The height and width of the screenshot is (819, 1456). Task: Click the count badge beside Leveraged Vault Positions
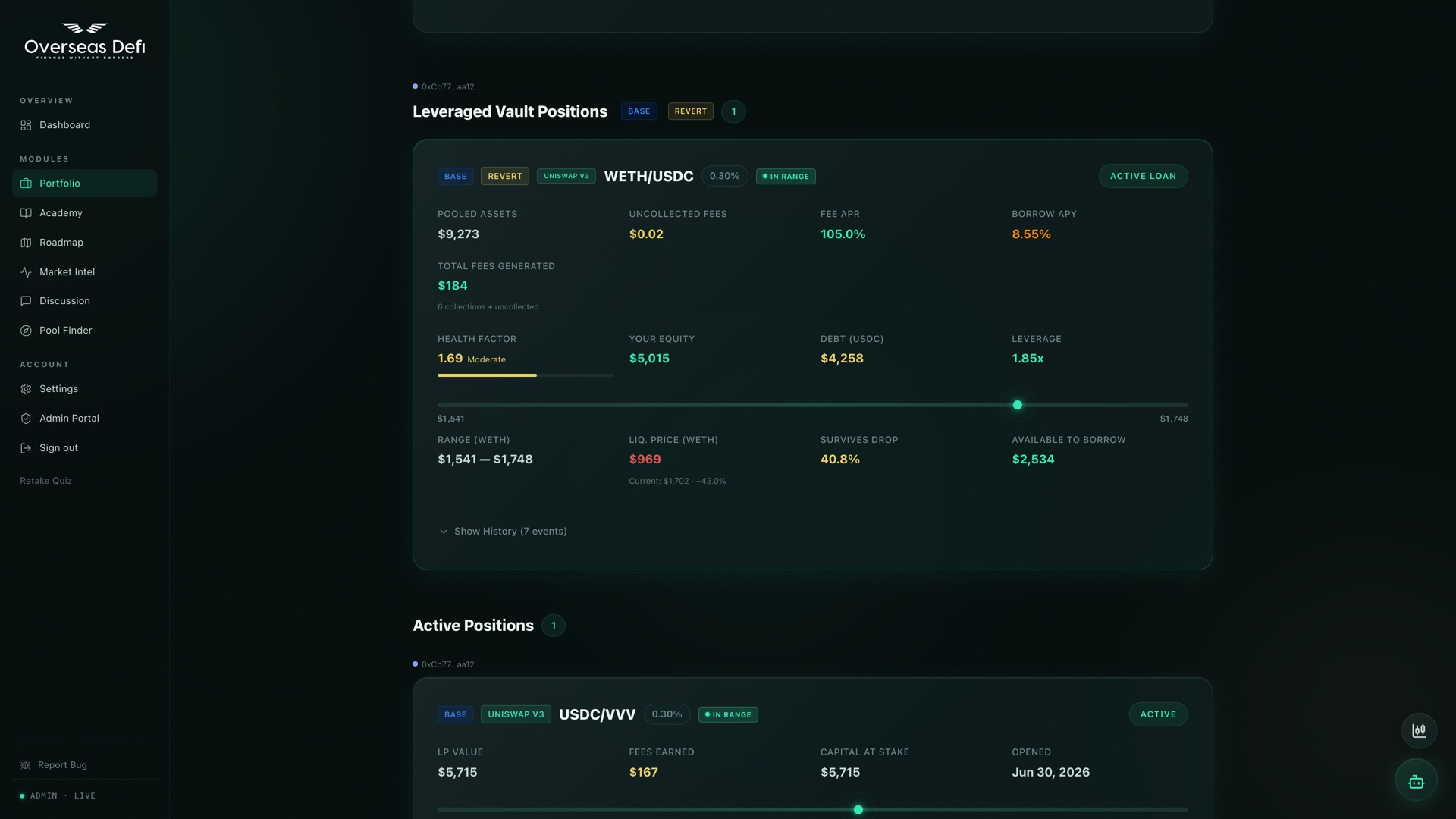733,111
